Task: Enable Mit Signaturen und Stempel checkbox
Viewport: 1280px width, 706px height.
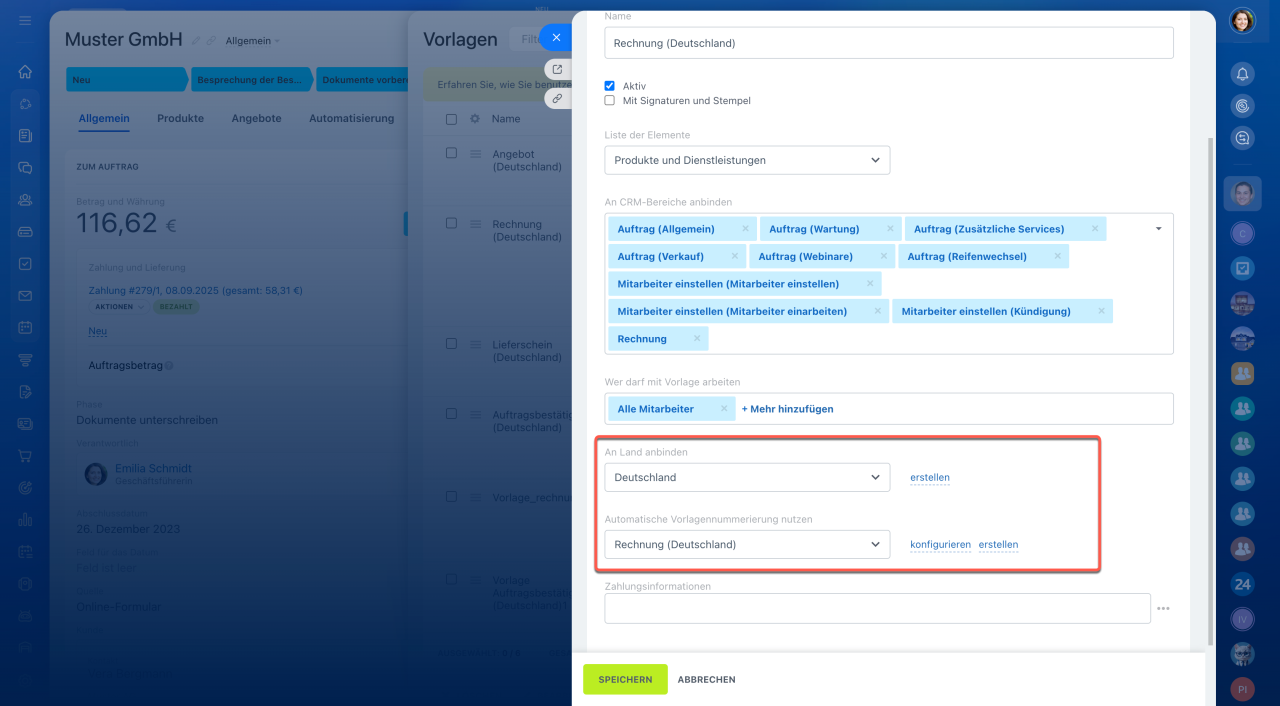Action: click(x=610, y=101)
